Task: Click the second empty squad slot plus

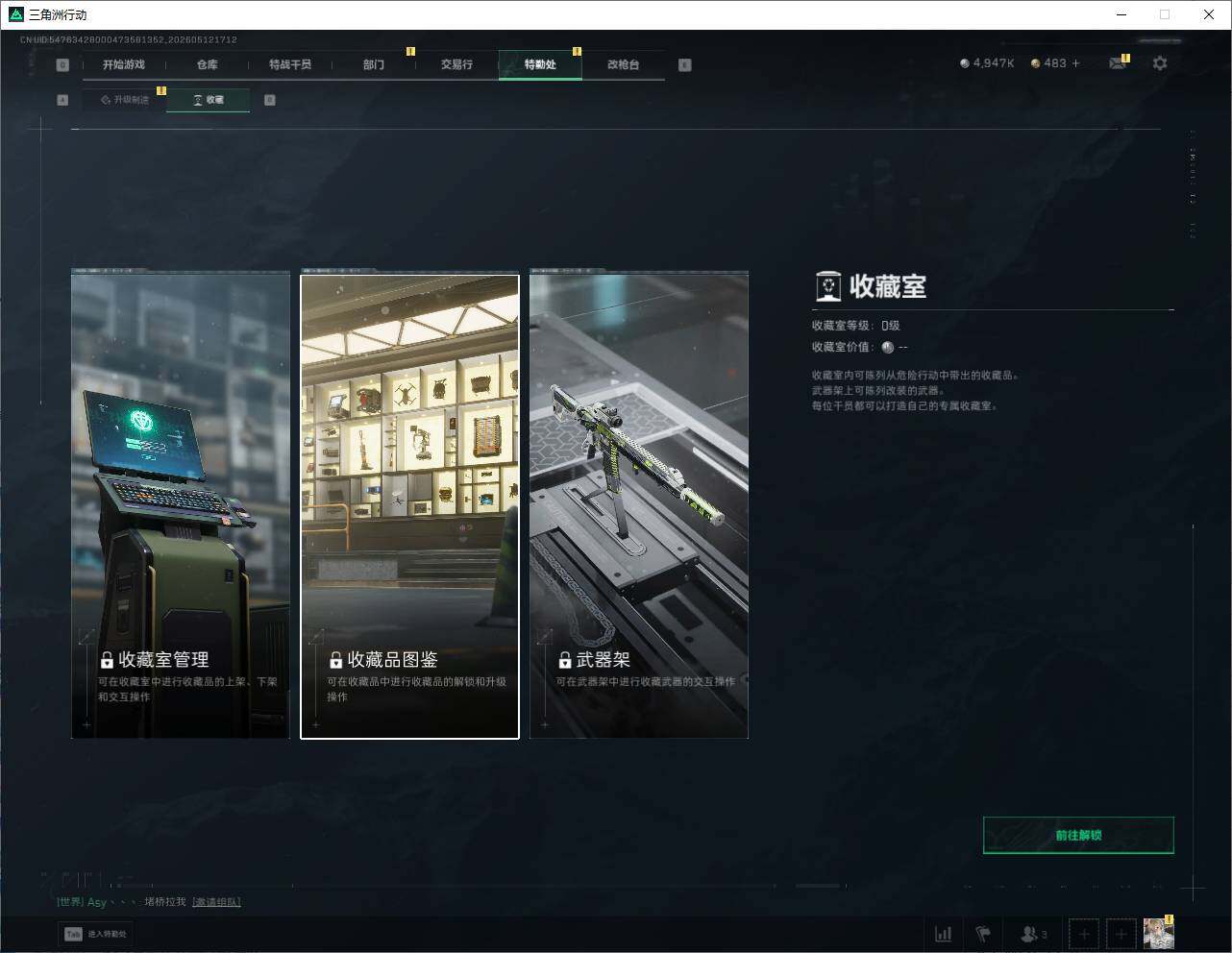Action: 1121,934
